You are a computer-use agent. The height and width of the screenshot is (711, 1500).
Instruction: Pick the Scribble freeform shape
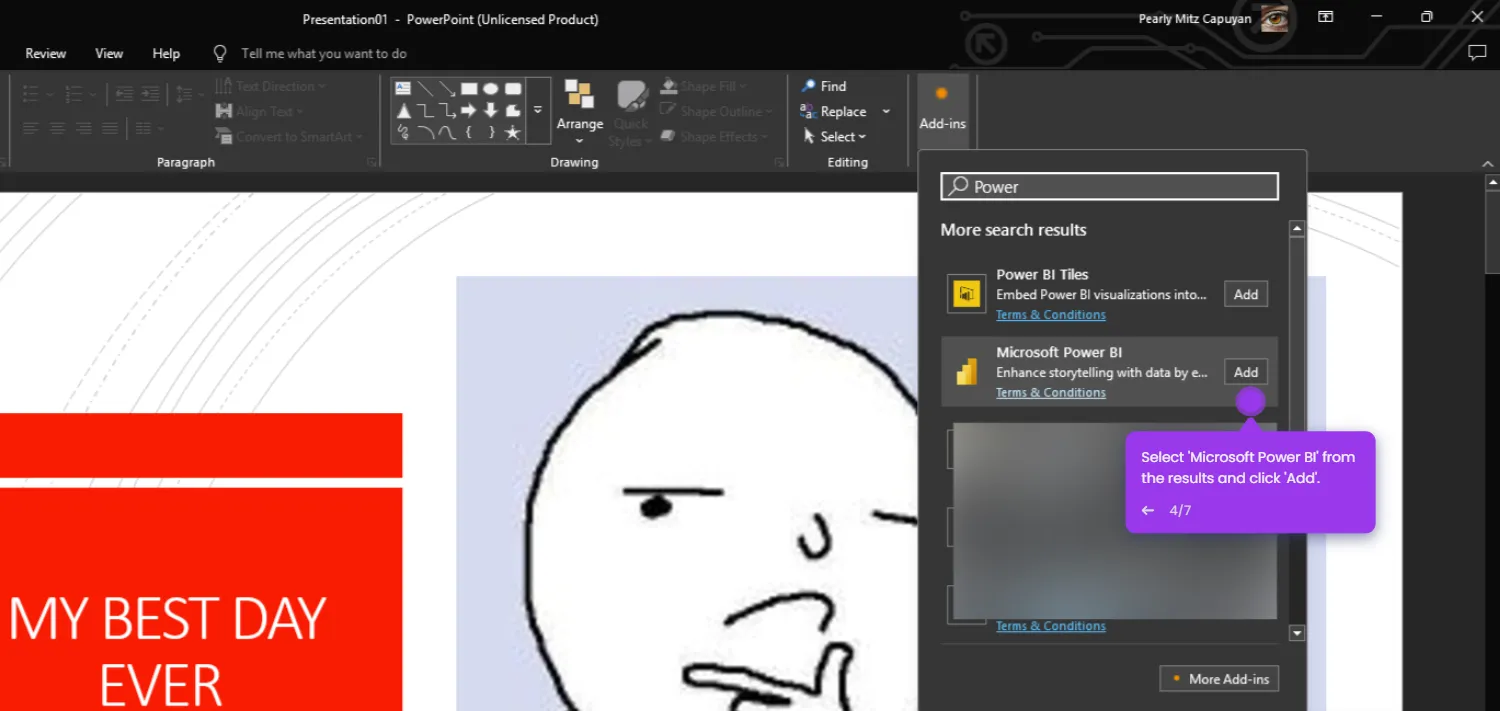tap(403, 132)
